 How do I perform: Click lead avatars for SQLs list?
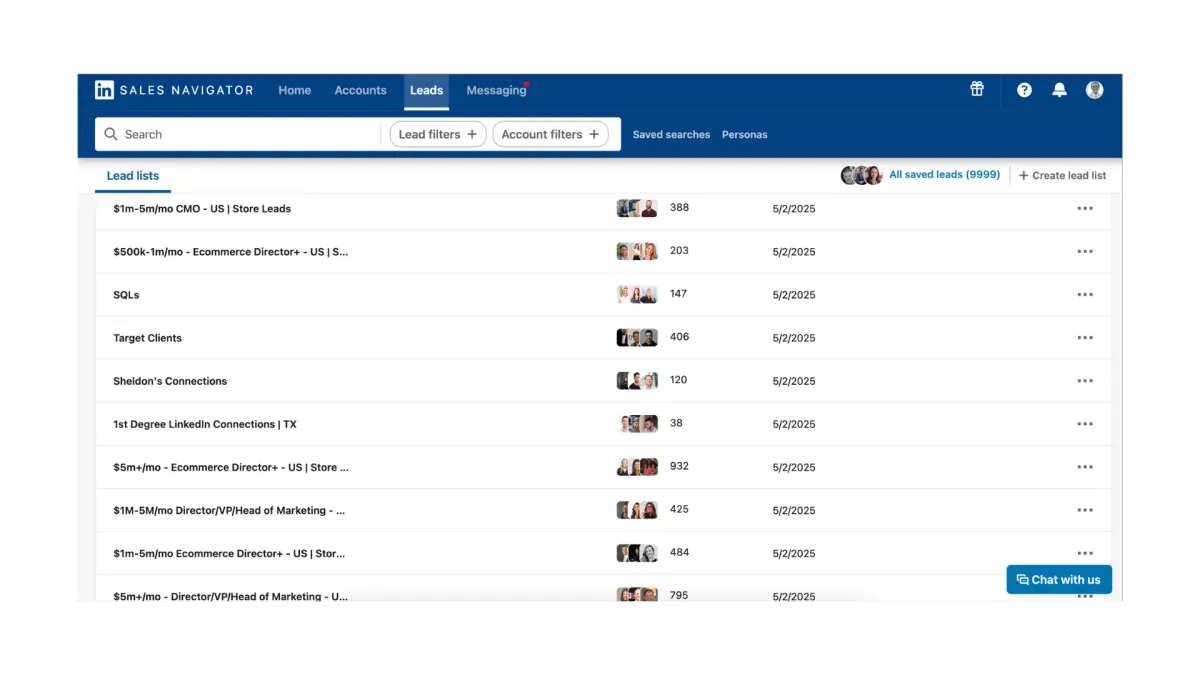(637, 295)
